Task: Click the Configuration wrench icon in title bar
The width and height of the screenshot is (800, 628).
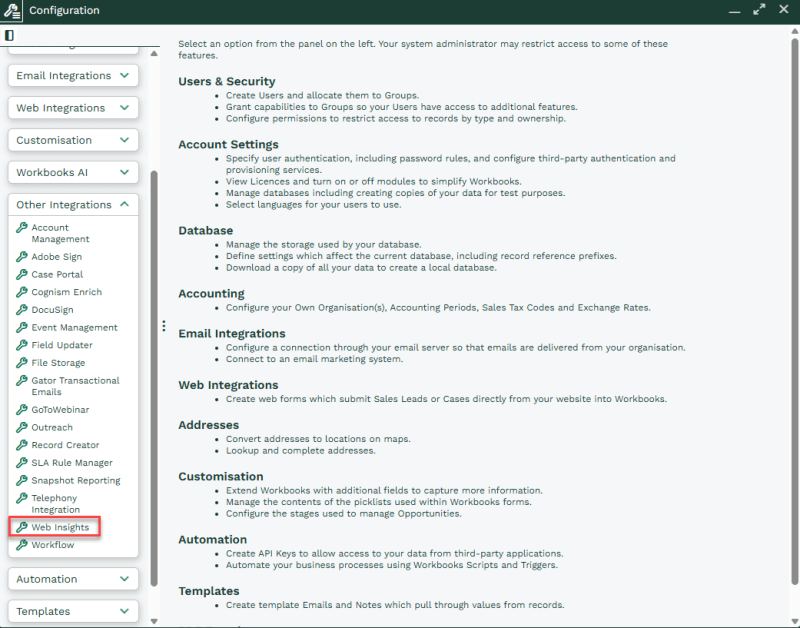Action: (11, 11)
